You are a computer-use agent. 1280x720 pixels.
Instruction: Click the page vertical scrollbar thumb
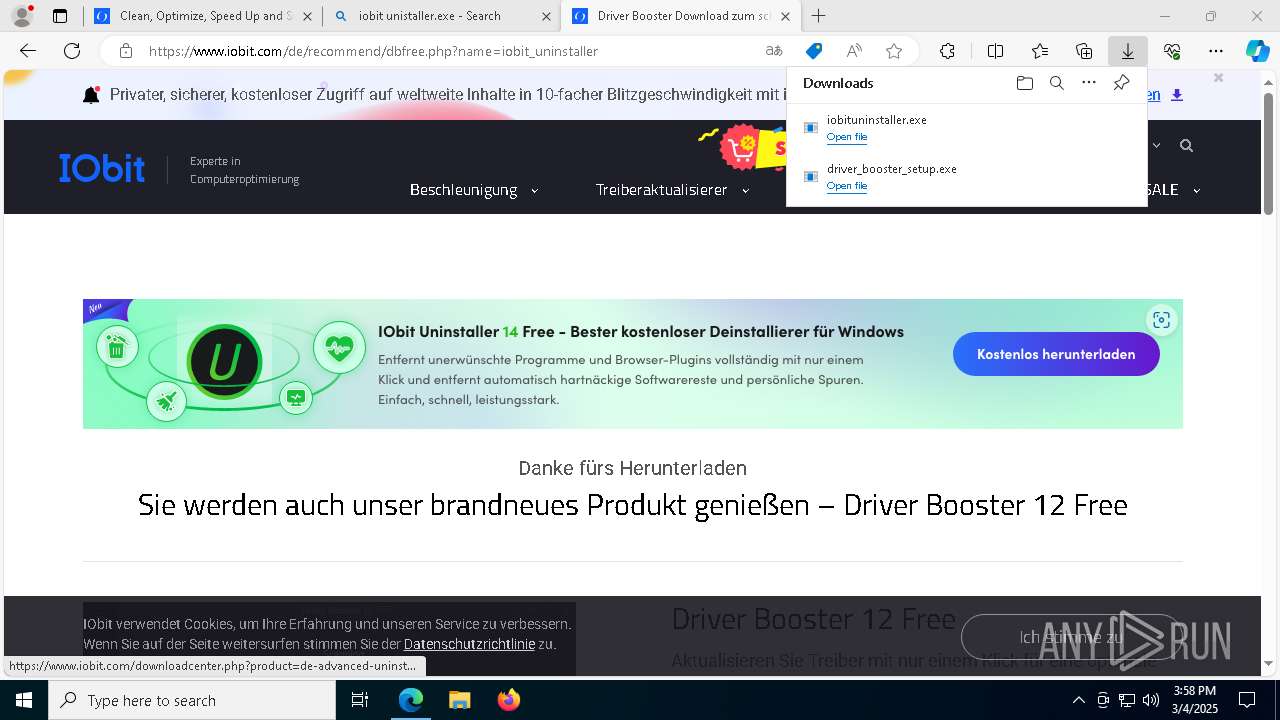tap(1268, 153)
